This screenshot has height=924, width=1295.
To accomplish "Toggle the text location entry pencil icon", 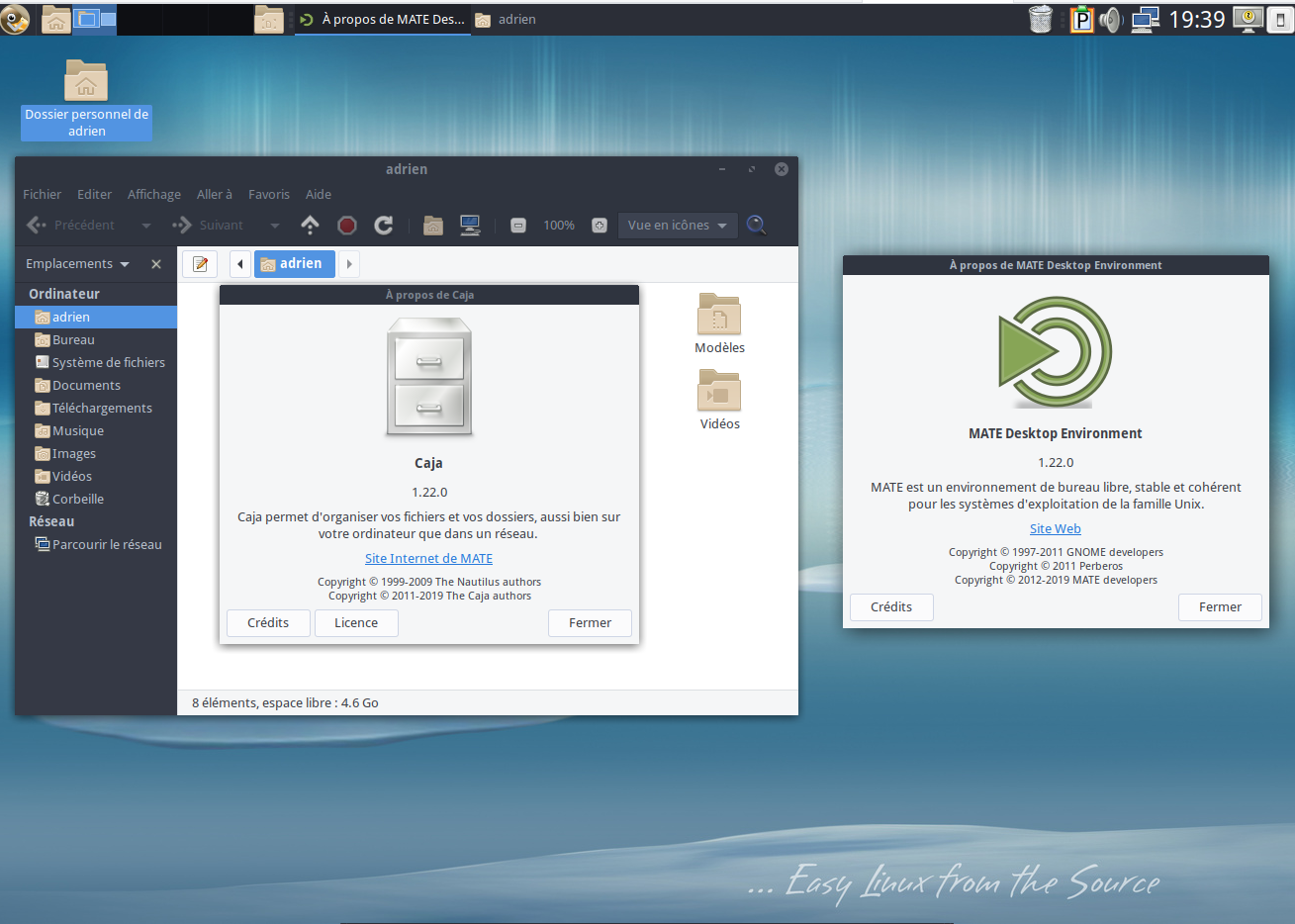I will [x=200, y=264].
